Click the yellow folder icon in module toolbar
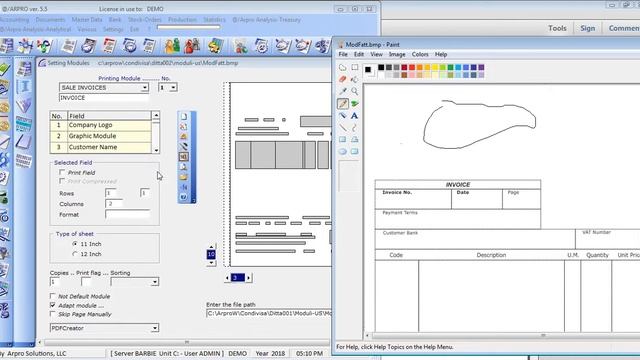The image size is (640, 360). pos(184,177)
